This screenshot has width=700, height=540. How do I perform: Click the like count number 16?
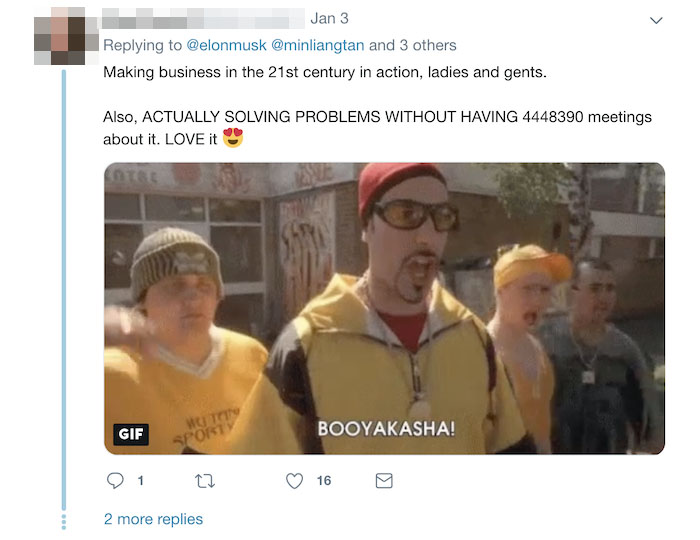point(324,481)
